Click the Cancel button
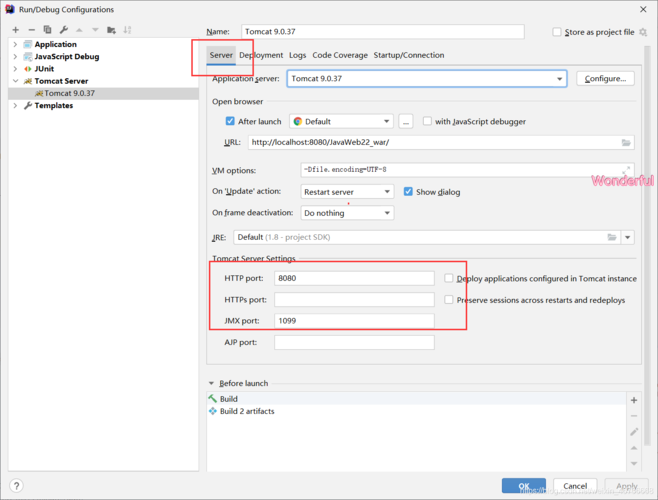 575,486
